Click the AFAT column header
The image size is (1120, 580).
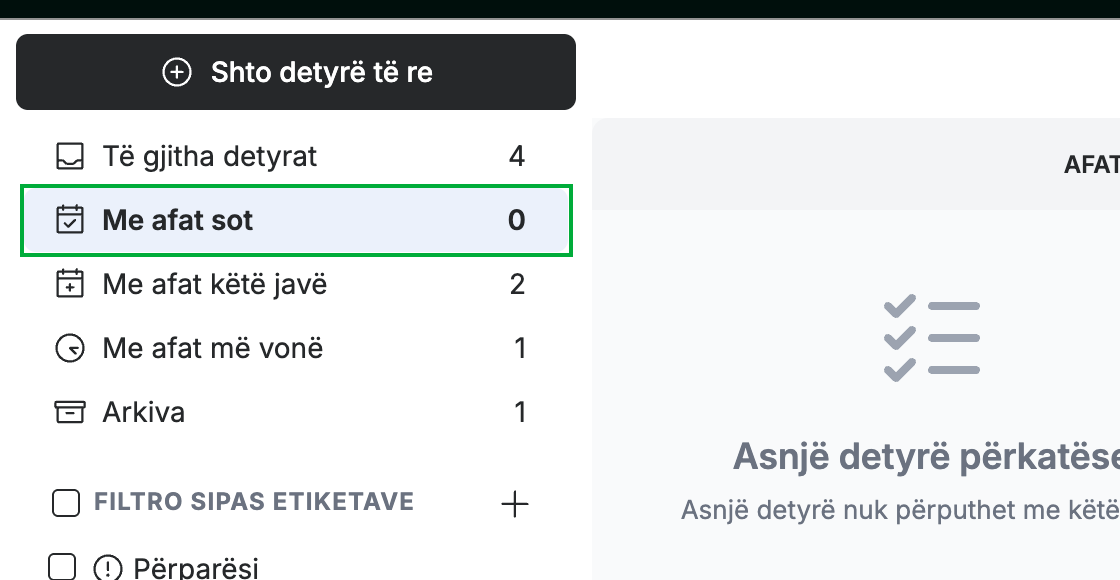[1091, 165]
